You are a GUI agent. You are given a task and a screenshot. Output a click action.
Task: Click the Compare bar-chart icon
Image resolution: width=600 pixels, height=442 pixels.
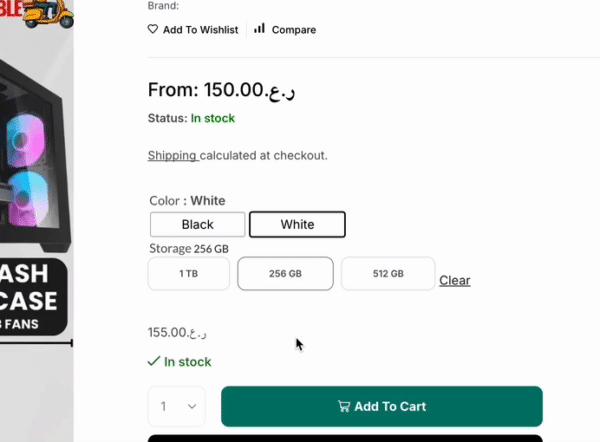coord(259,29)
